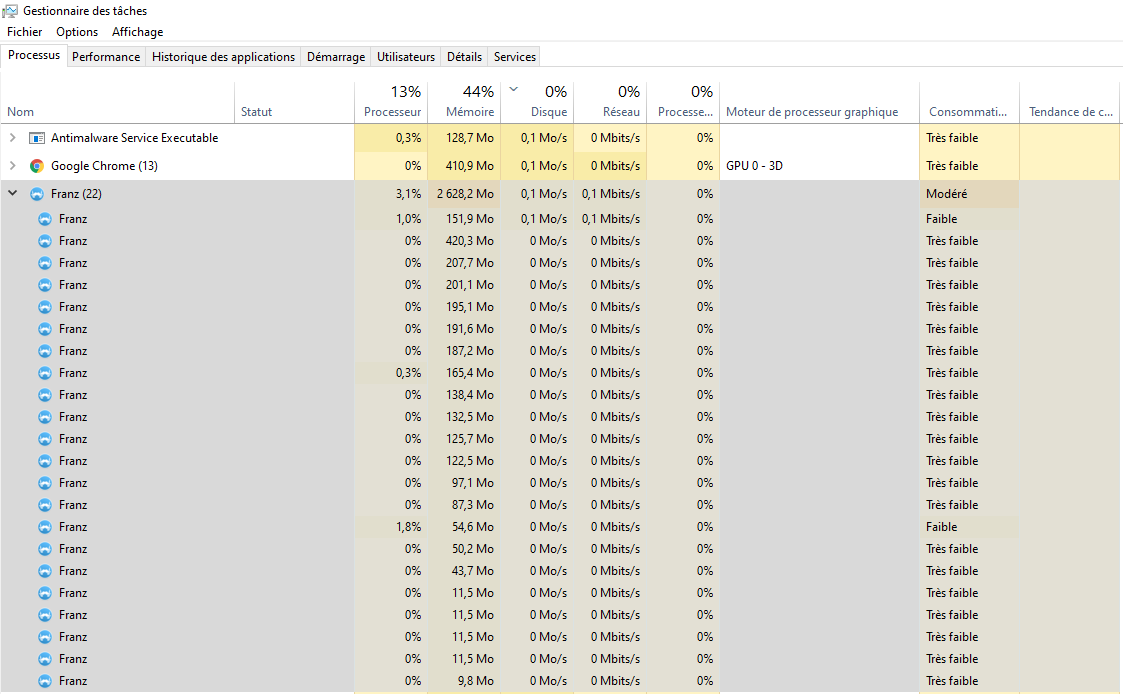Click the Google Chrome process icon
This screenshot has width=1123, height=694.
37,165
